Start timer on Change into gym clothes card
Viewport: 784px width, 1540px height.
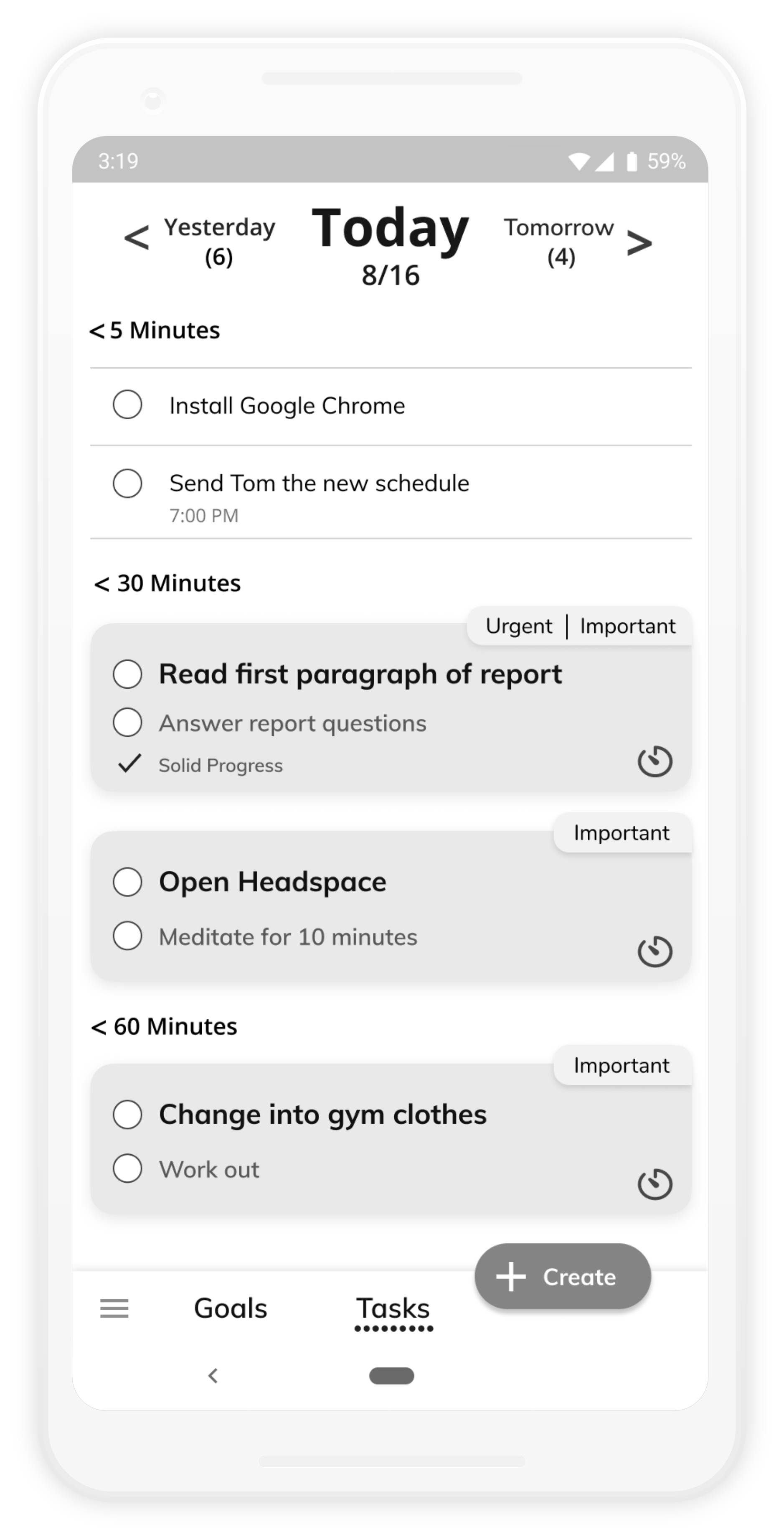coord(655,1183)
